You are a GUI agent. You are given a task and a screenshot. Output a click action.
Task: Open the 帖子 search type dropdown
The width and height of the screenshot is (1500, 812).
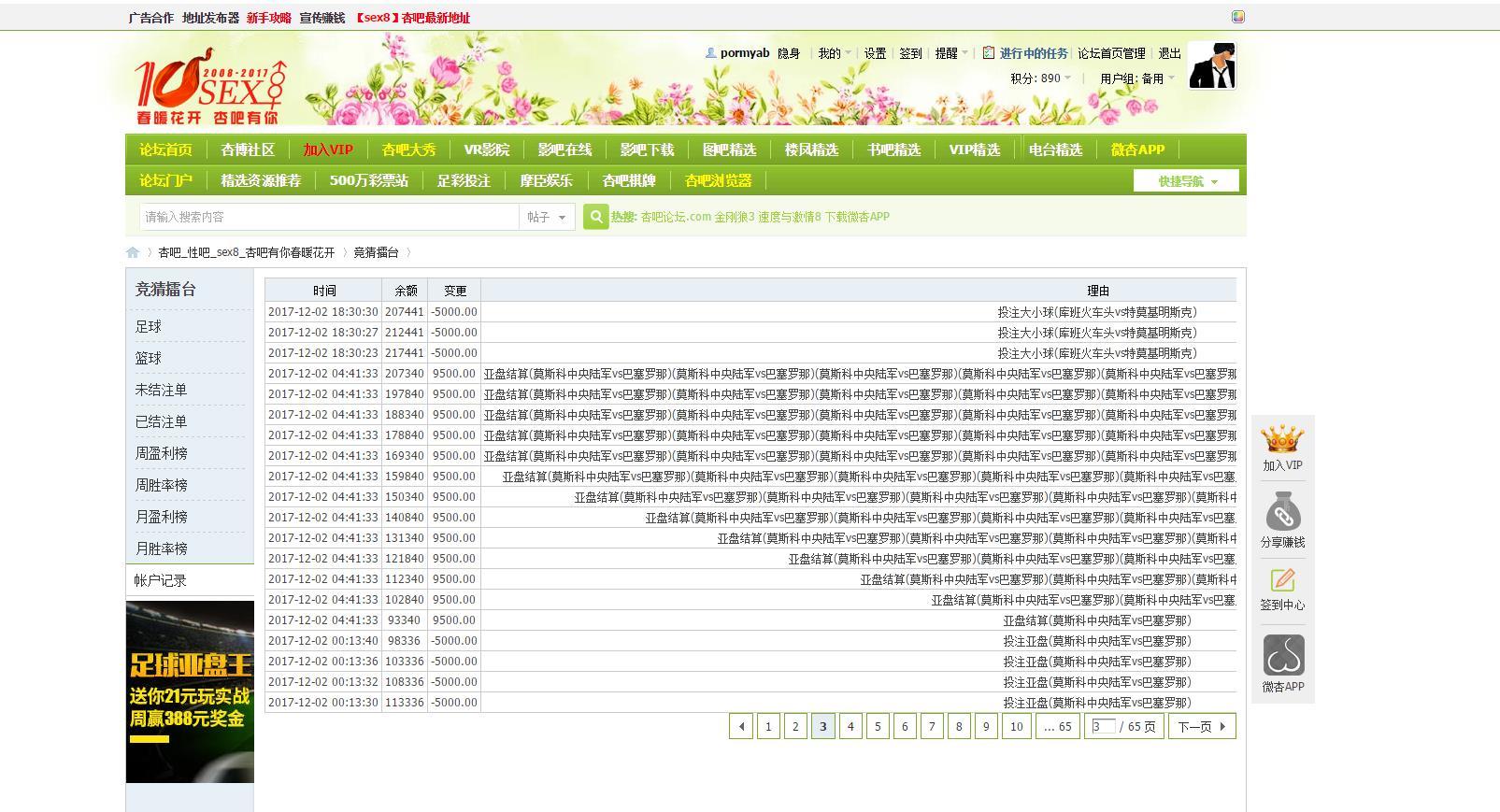pyautogui.click(x=546, y=217)
